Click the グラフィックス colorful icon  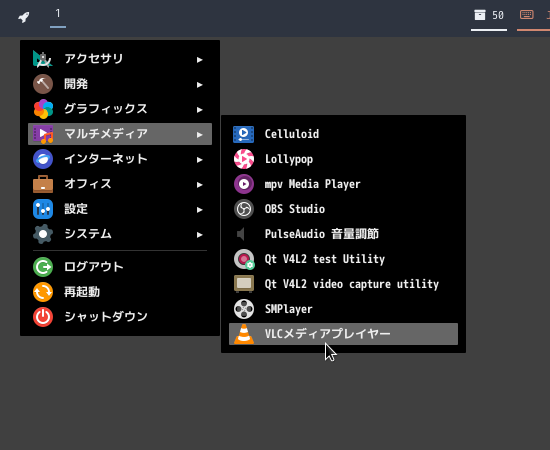tap(43, 109)
